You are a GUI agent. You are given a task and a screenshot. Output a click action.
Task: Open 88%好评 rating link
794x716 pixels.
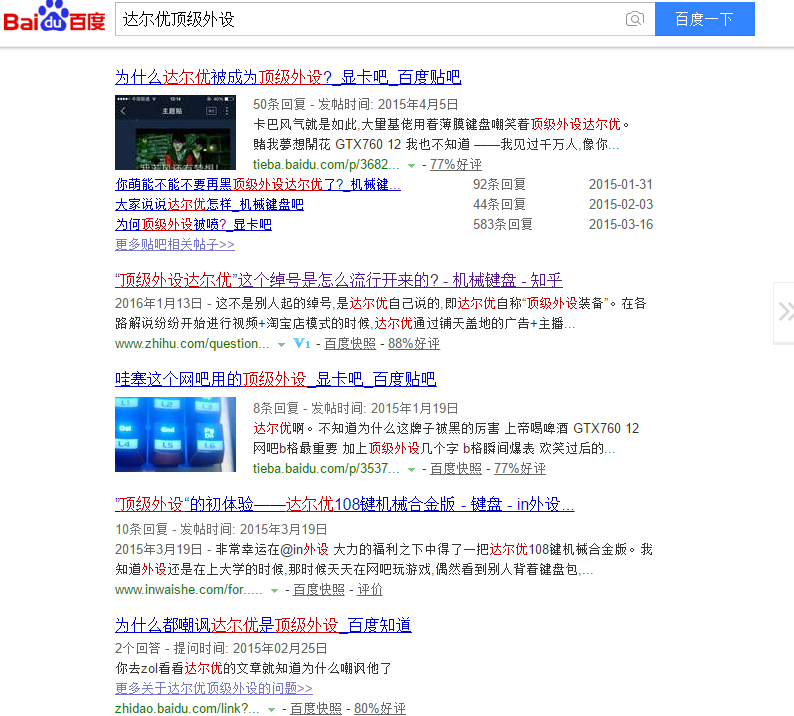(414, 344)
